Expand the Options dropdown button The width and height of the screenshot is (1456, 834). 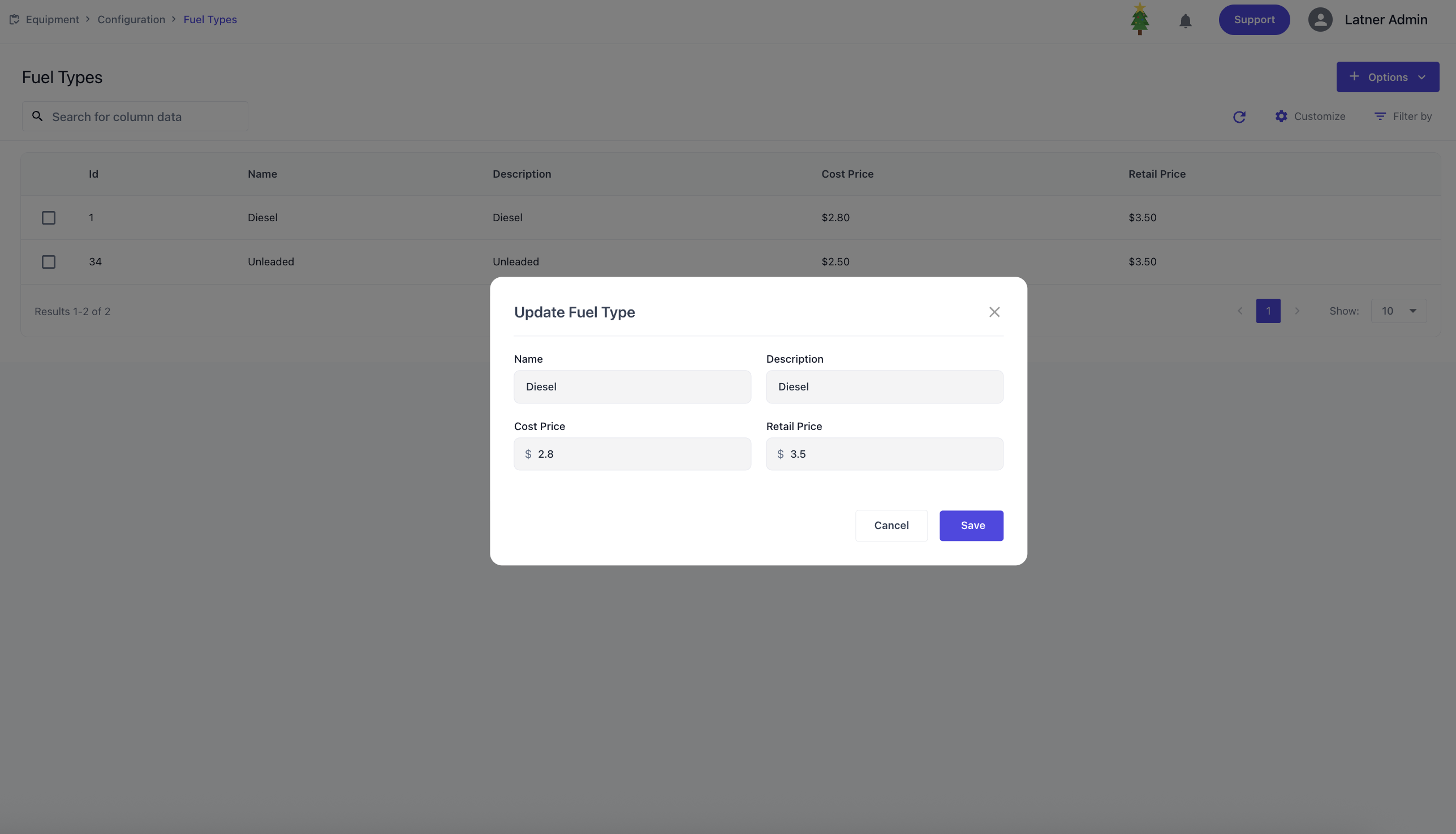tap(1388, 77)
